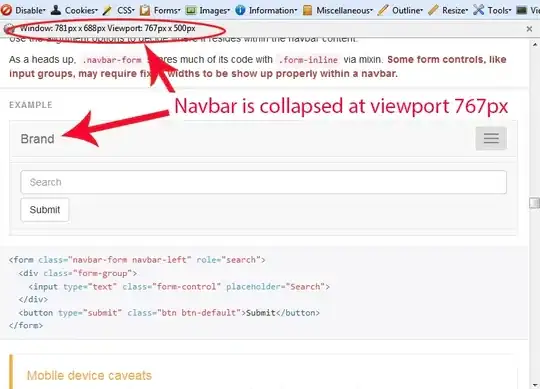The height and width of the screenshot is (389, 540).
Task: Open the Disable menu icon
Action: pyautogui.click(x=6, y=10)
